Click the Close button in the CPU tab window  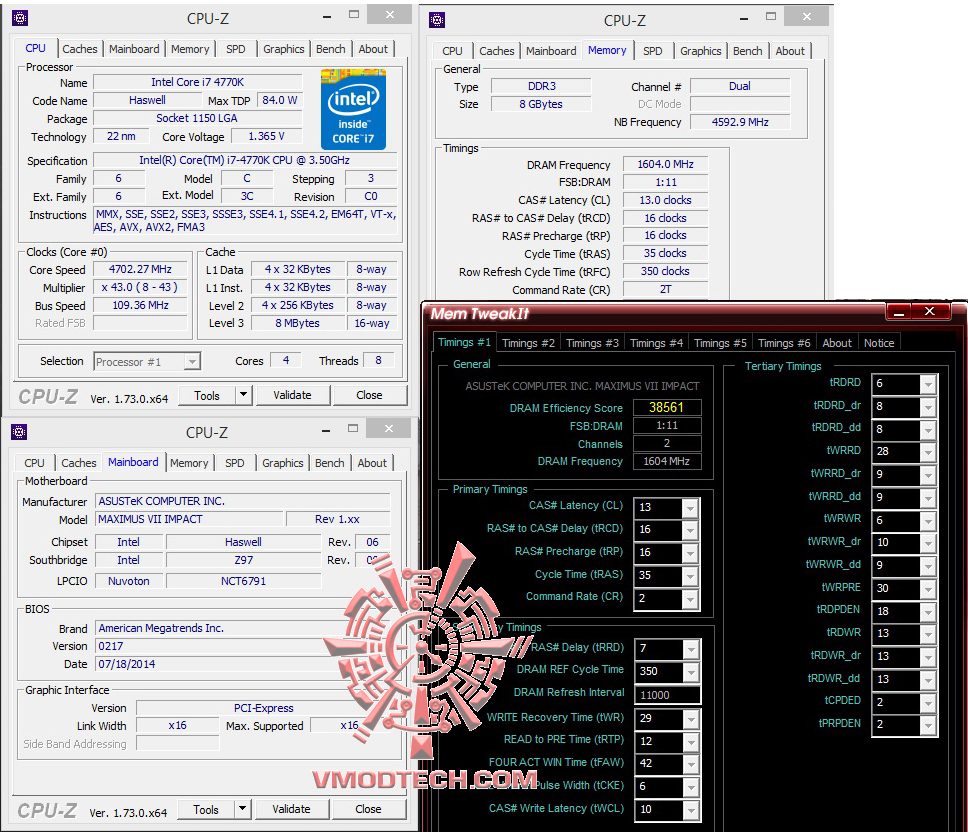[x=369, y=395]
